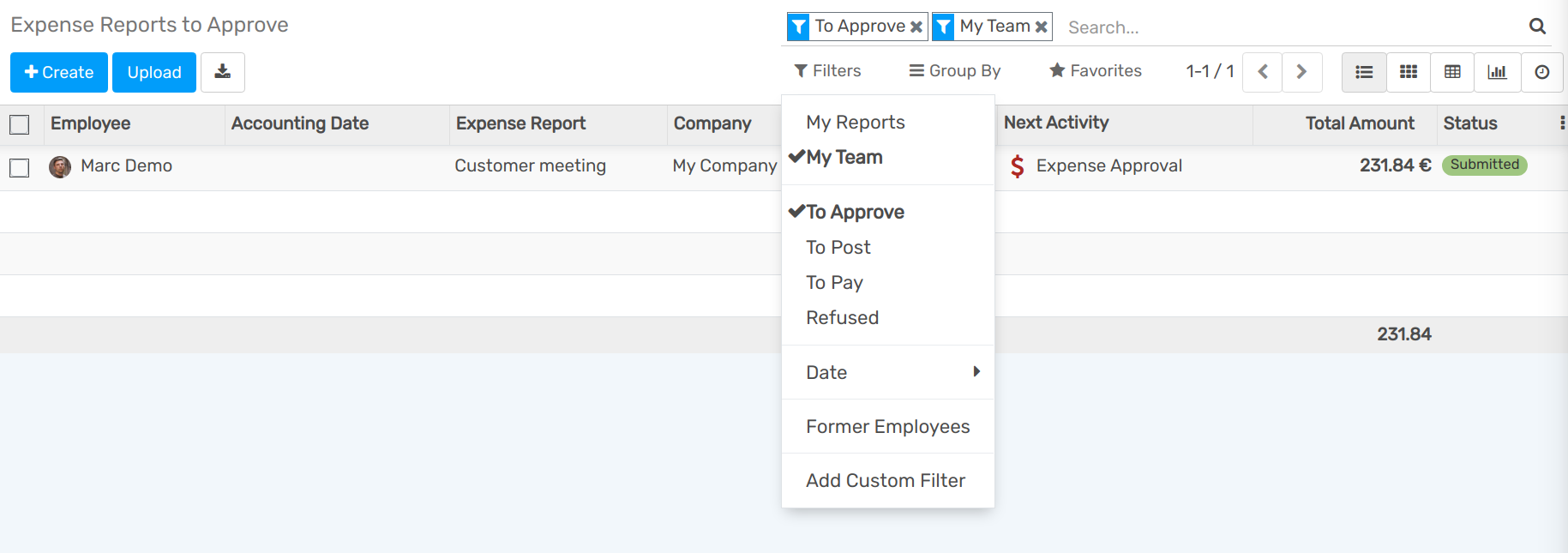Click into the Search input field
Viewport: 1568px width, 553px height.
[1286, 27]
